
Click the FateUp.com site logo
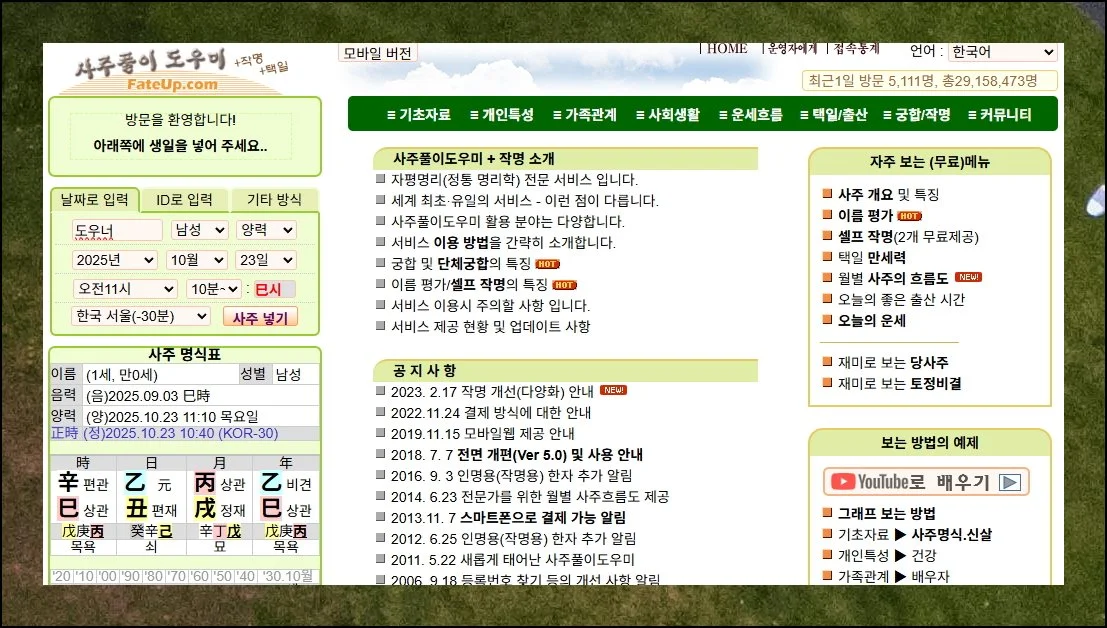pos(158,72)
